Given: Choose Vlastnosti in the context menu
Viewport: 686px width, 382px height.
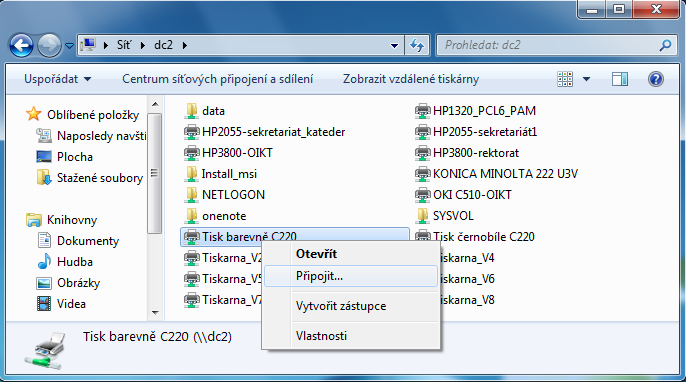Looking at the screenshot, I should (x=351, y=336).
